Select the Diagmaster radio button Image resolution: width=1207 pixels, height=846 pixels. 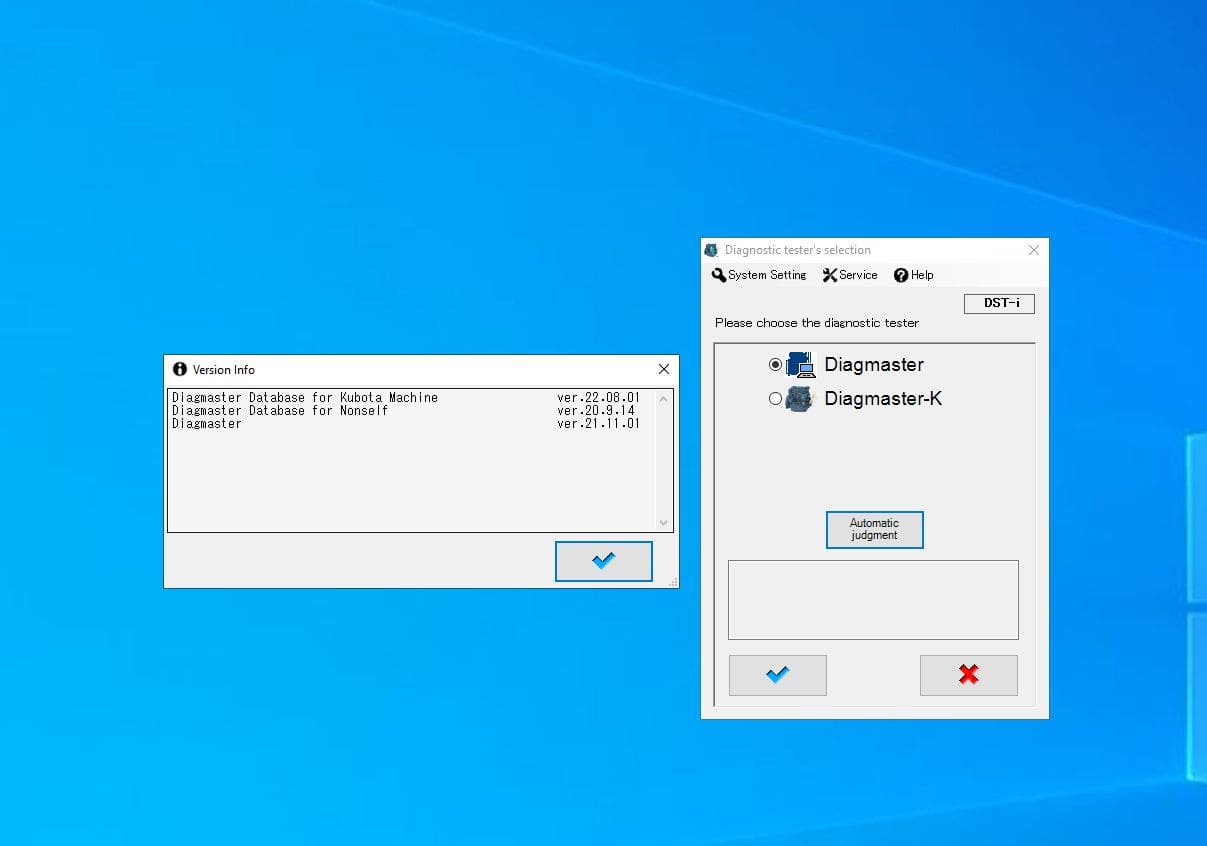pyautogui.click(x=776, y=365)
